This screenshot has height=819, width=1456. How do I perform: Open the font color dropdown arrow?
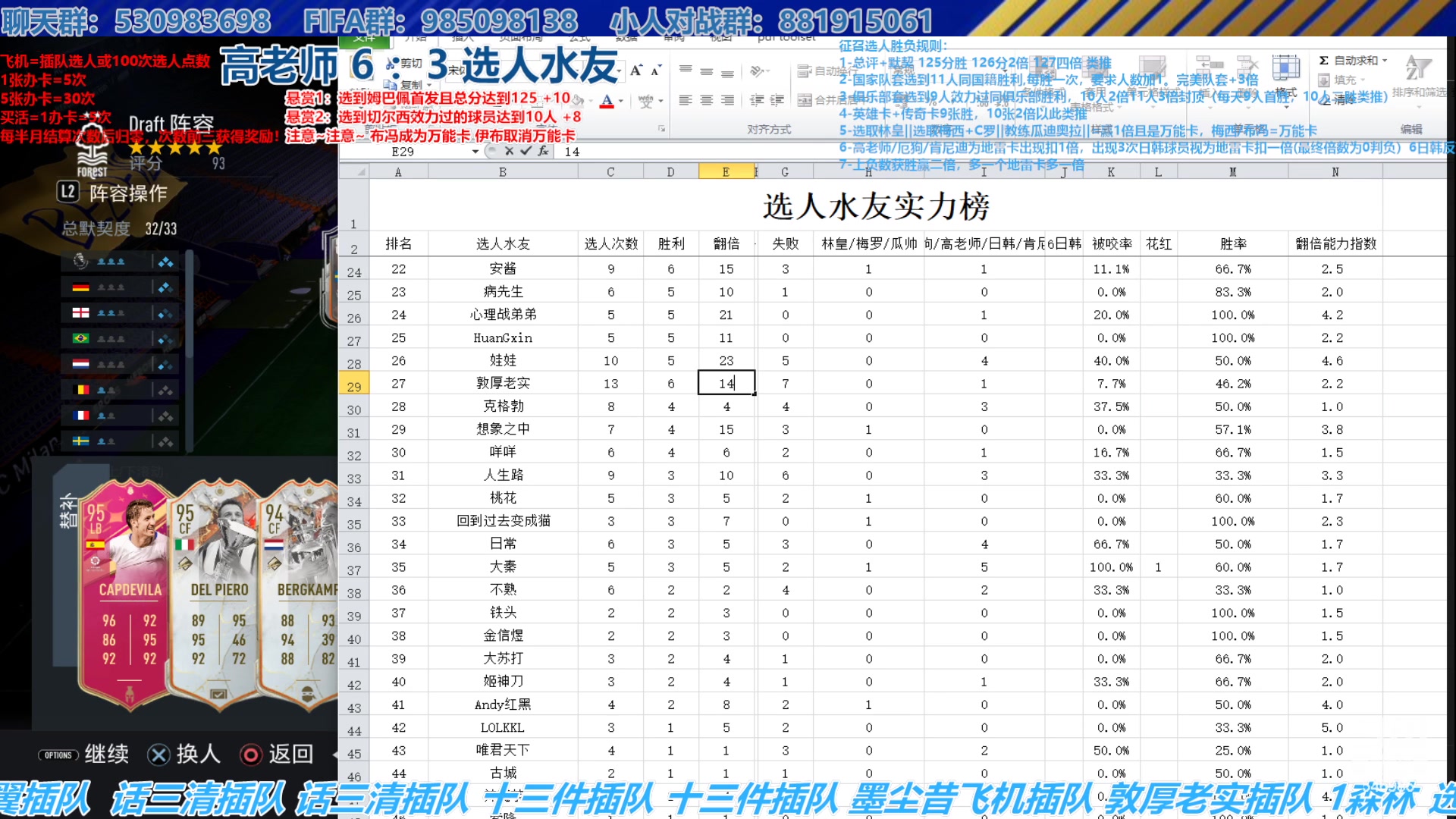tap(621, 101)
